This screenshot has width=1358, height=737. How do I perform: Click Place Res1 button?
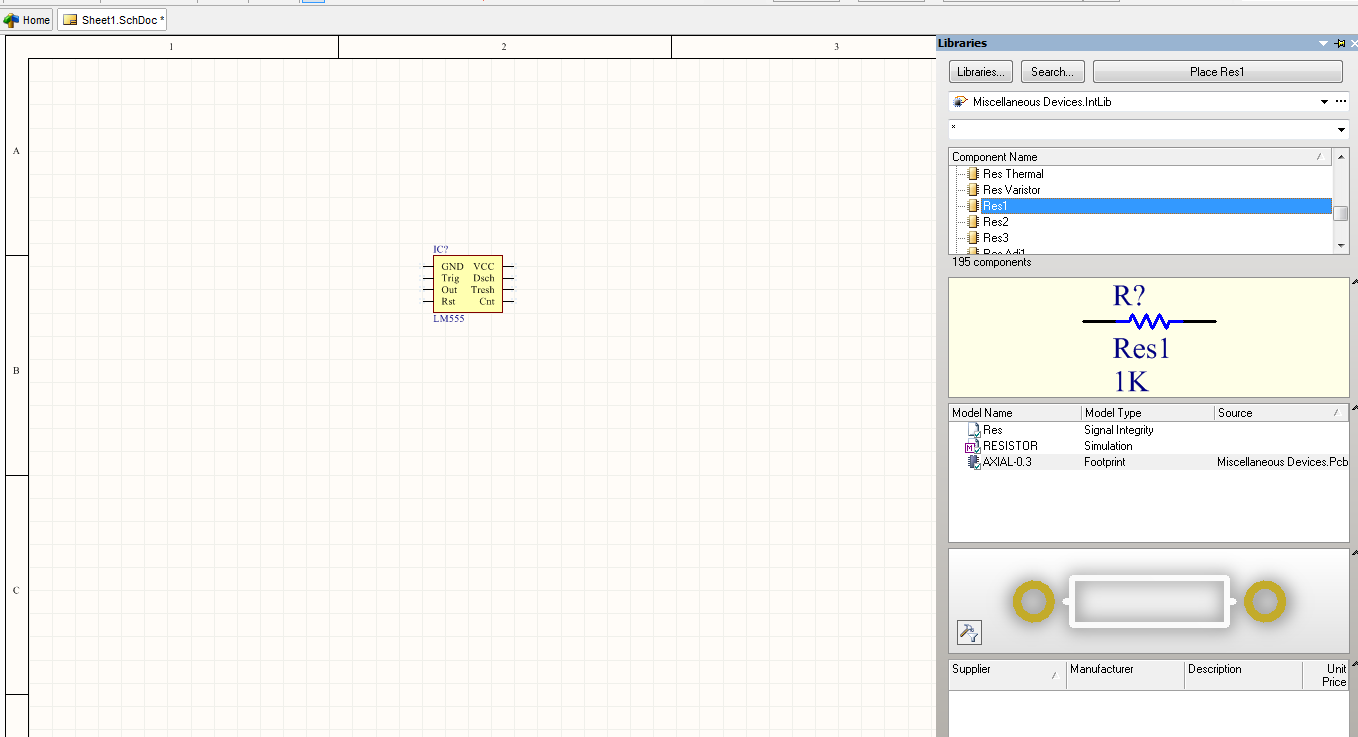pos(1217,72)
